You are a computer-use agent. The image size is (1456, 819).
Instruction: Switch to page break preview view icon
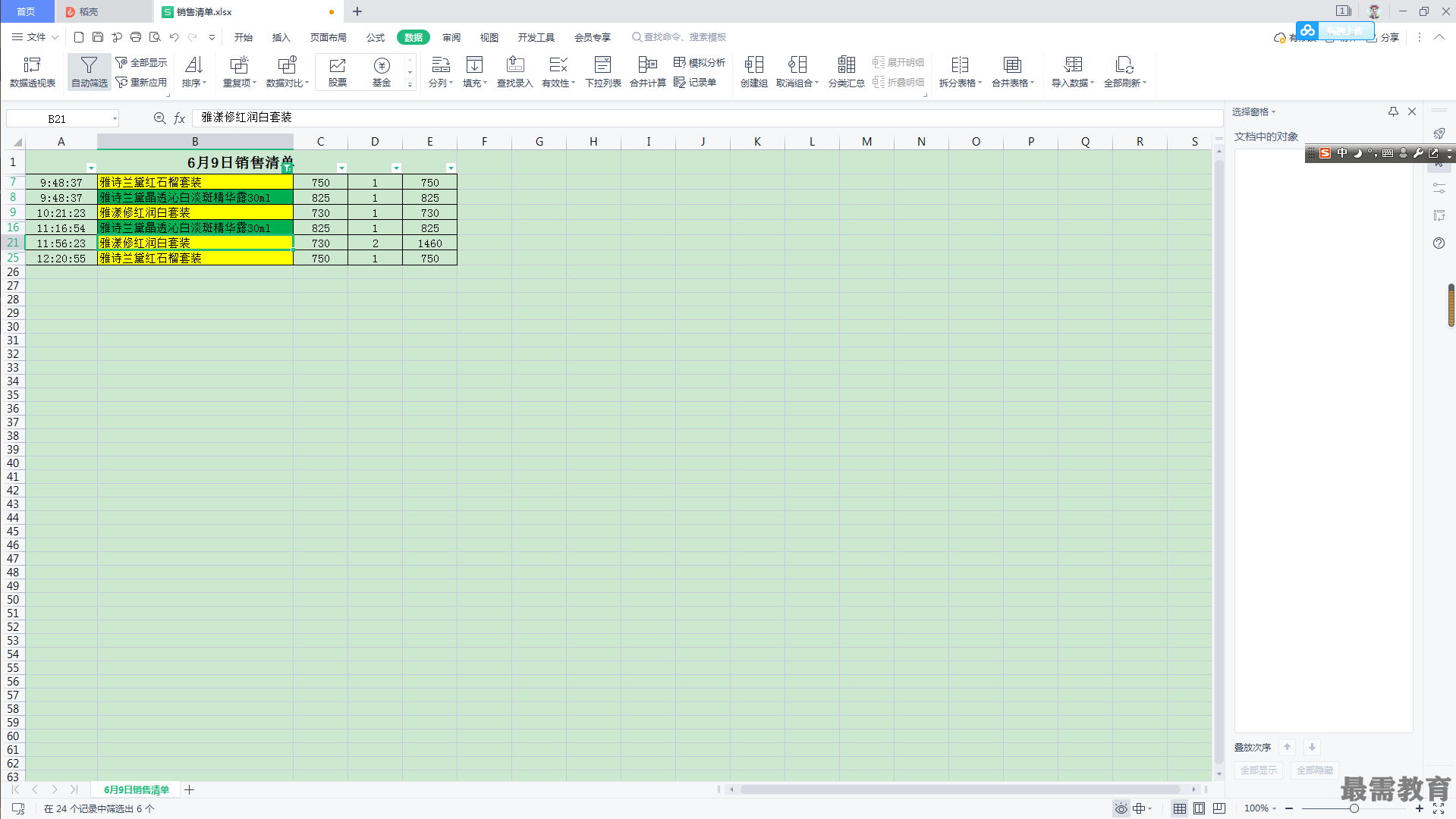(x=1199, y=808)
